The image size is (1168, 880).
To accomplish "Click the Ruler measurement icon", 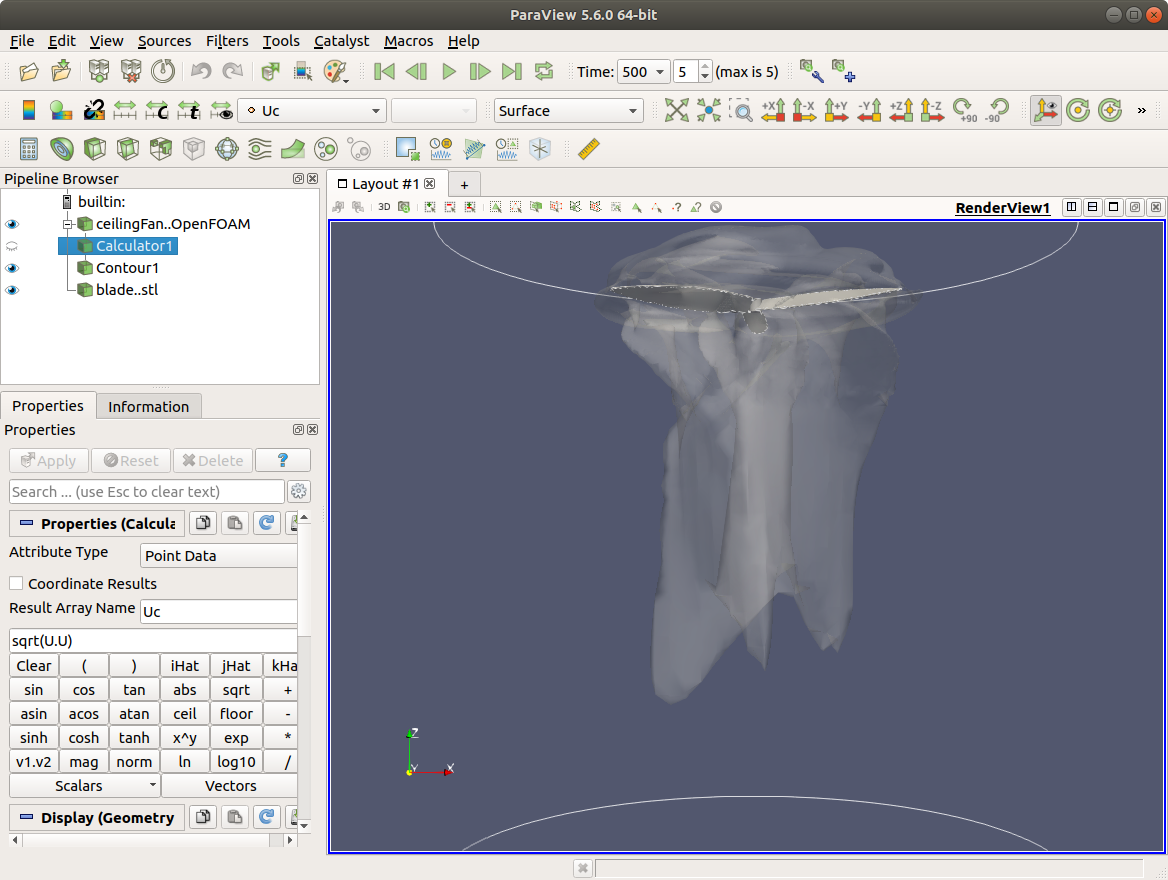I will point(588,149).
